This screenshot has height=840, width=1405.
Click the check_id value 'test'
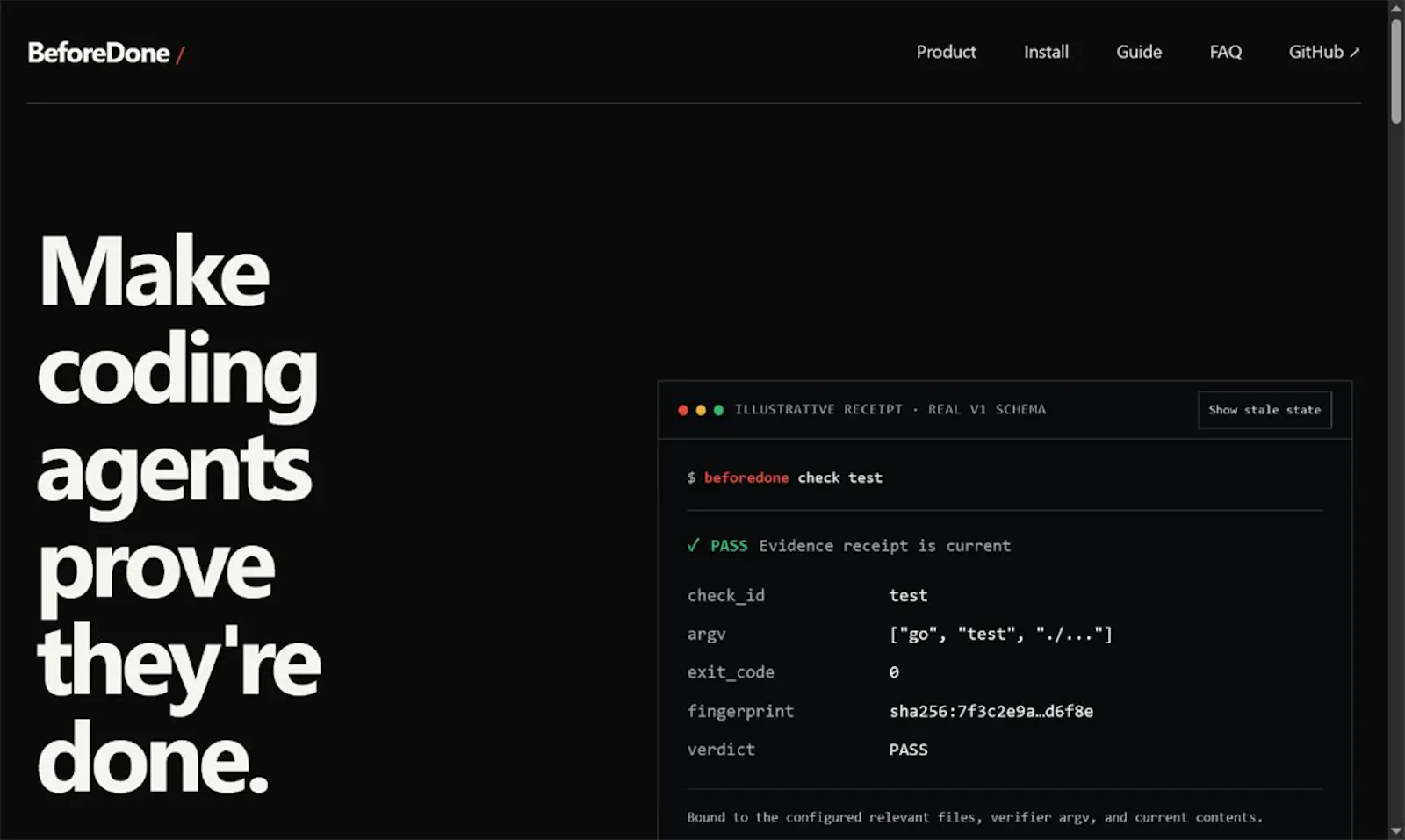(908, 595)
